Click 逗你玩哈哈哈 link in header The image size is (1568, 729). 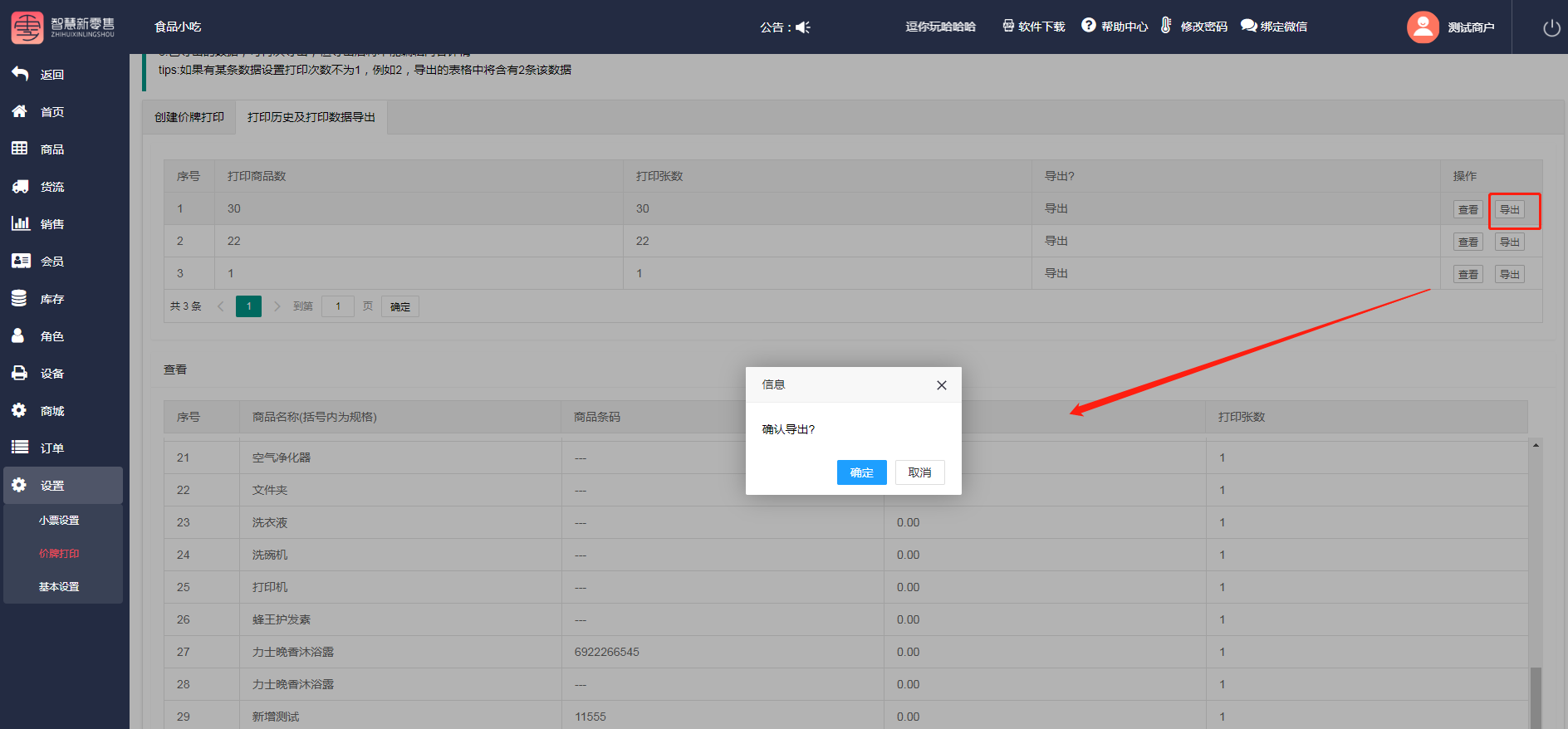tap(940, 27)
